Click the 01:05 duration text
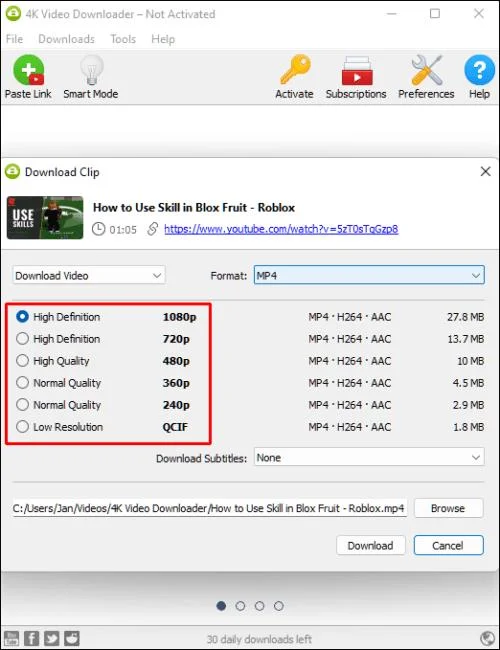The image size is (500, 650). tap(123, 229)
